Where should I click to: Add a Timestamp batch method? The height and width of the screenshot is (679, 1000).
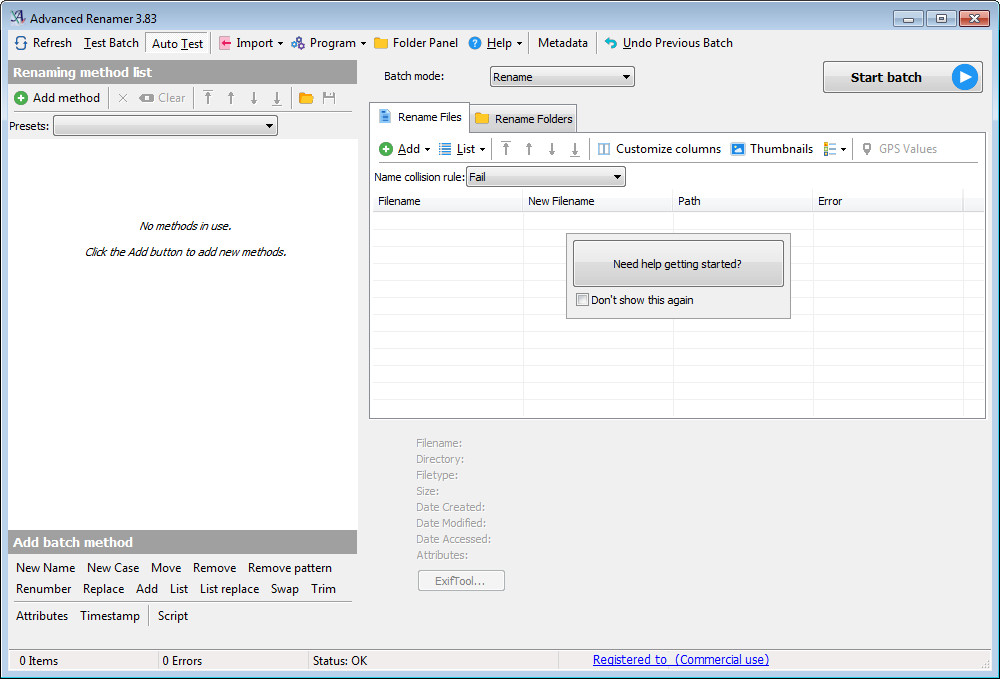(x=110, y=615)
